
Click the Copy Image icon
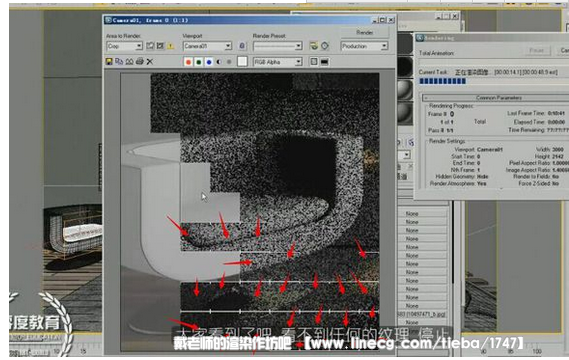point(119,62)
